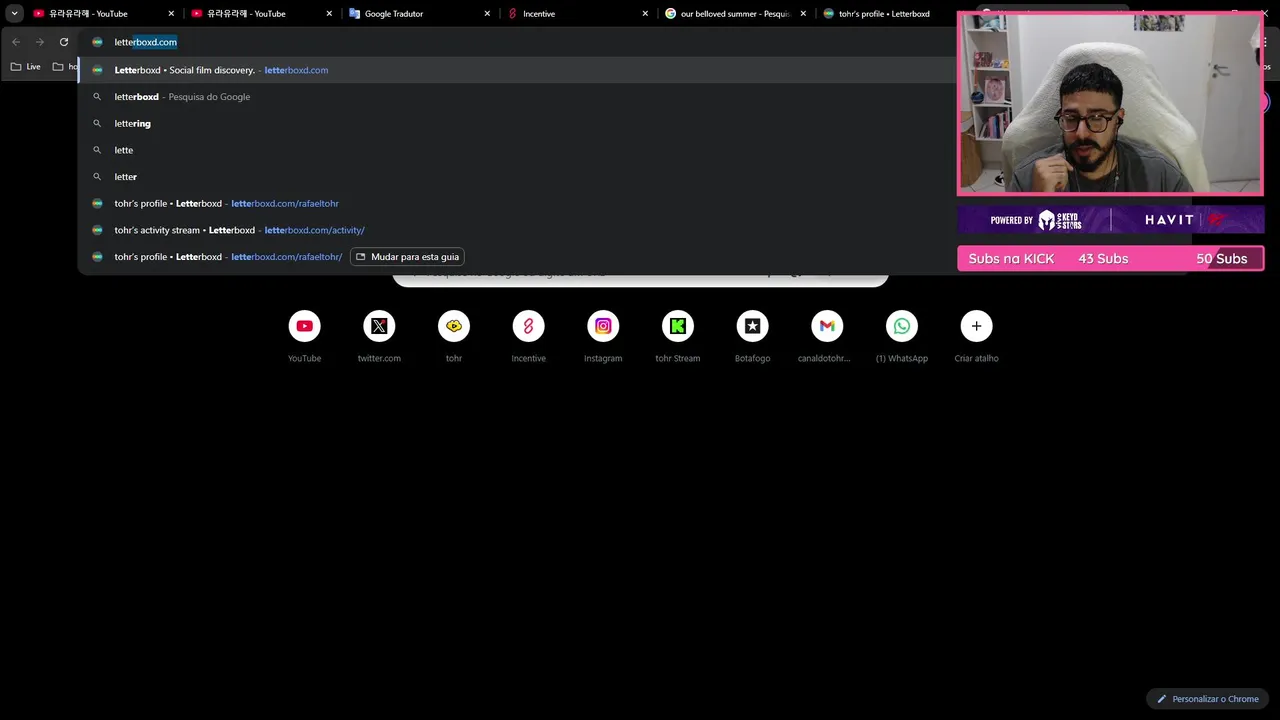
Task: Open the tohr shortcut tile
Action: [x=454, y=336]
